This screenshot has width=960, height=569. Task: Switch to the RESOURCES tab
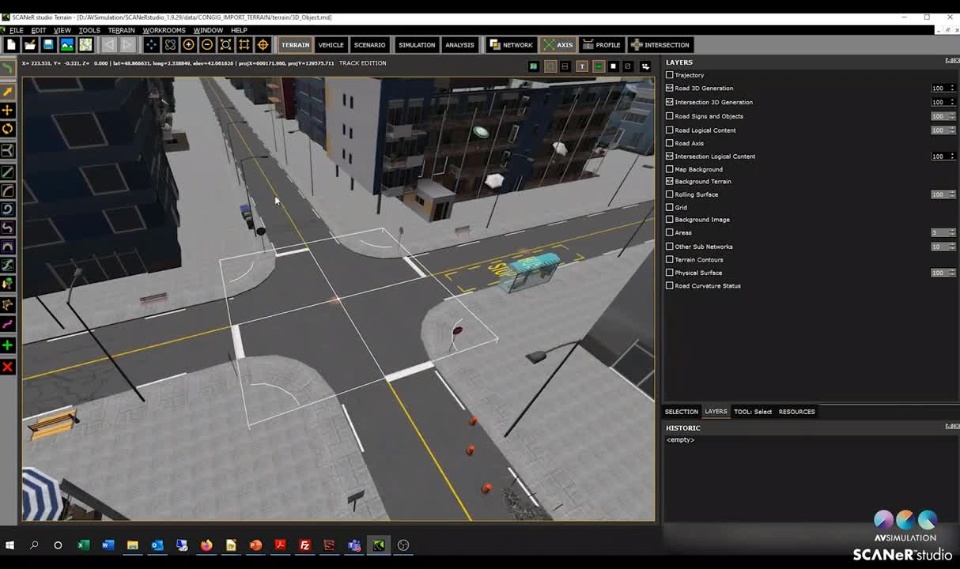[x=797, y=412]
